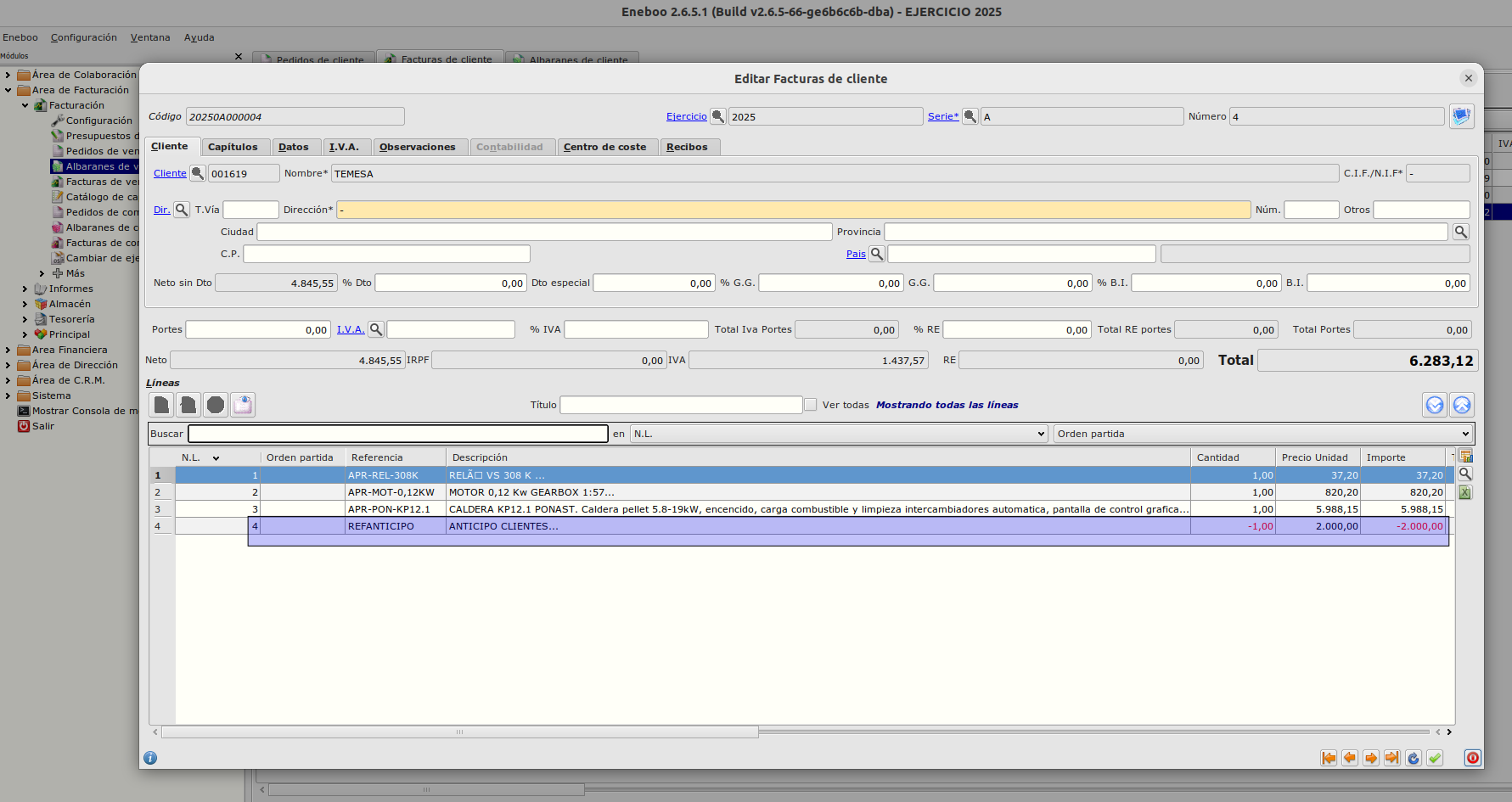Click the first gray page-shaped line button
1512x802 pixels.
(161, 405)
